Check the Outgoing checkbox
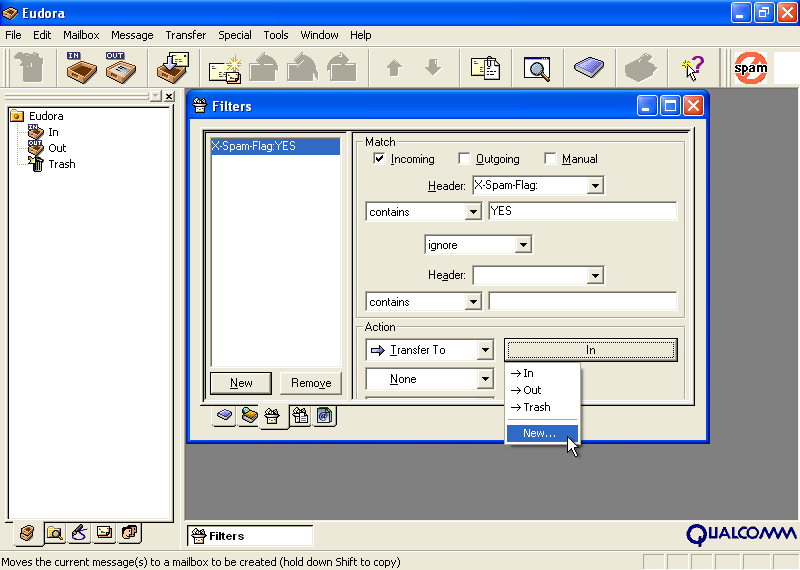 tap(464, 159)
